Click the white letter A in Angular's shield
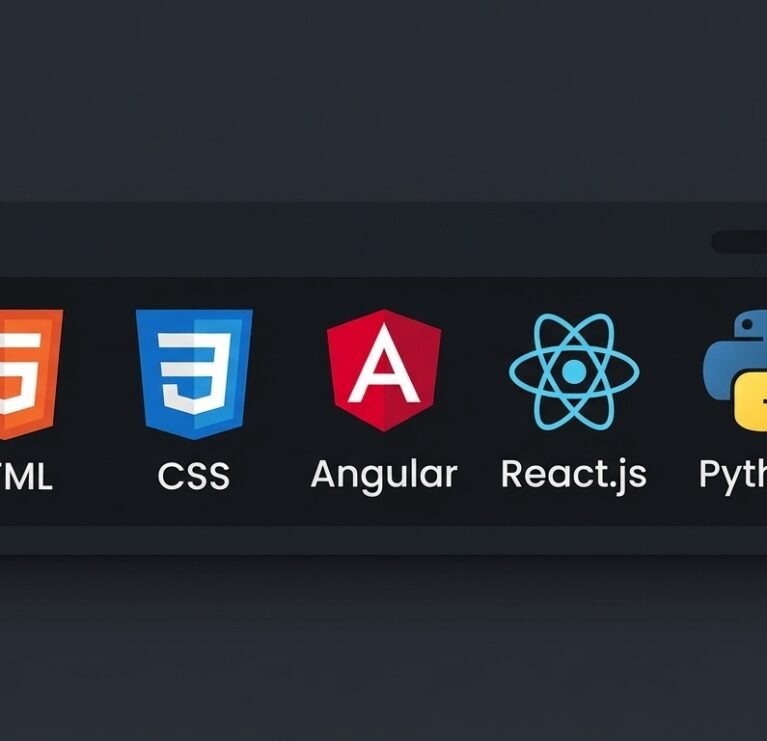This screenshot has height=741, width=767. tap(384, 363)
